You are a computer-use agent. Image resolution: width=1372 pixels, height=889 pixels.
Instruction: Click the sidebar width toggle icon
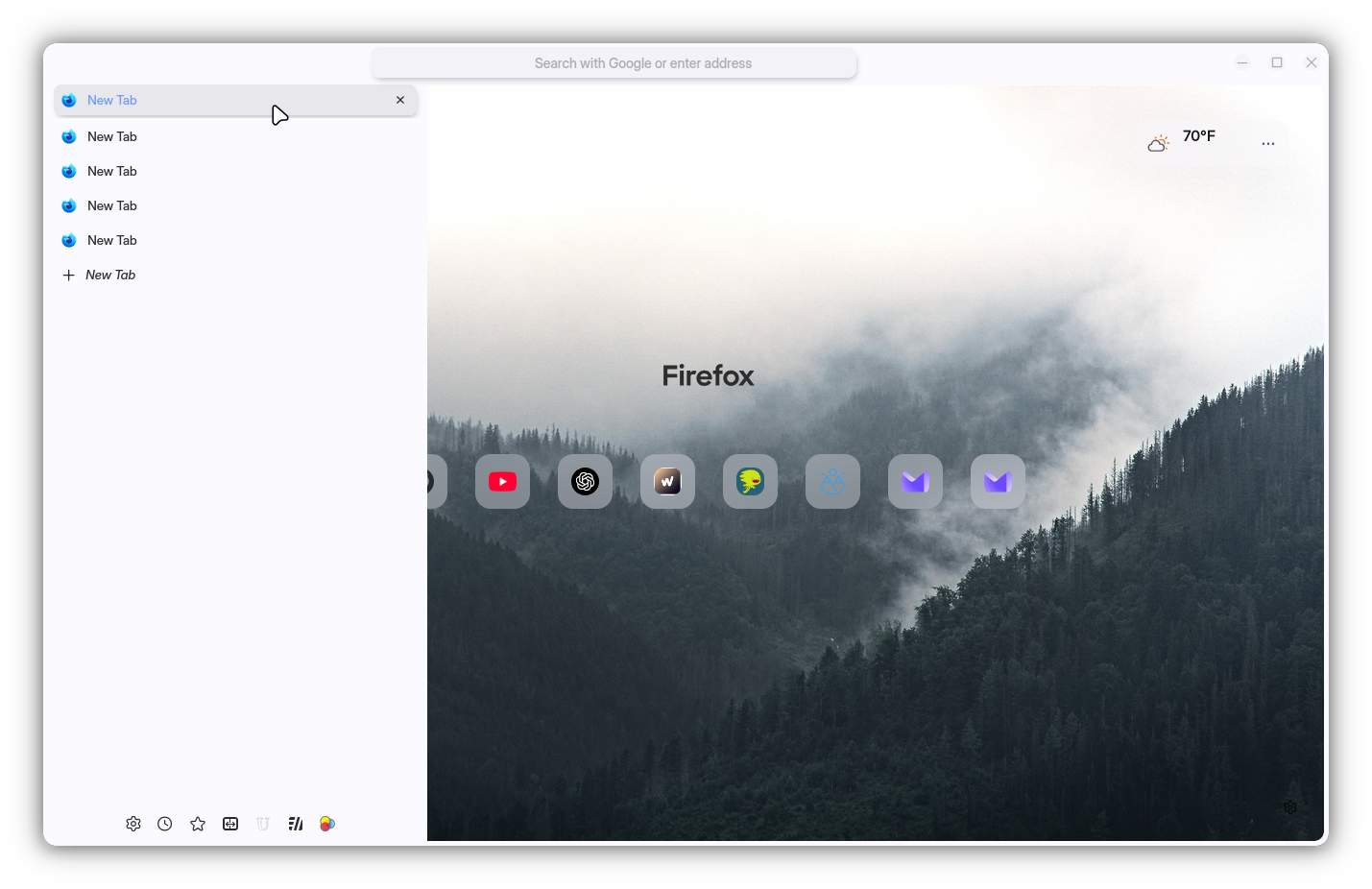pos(230,824)
